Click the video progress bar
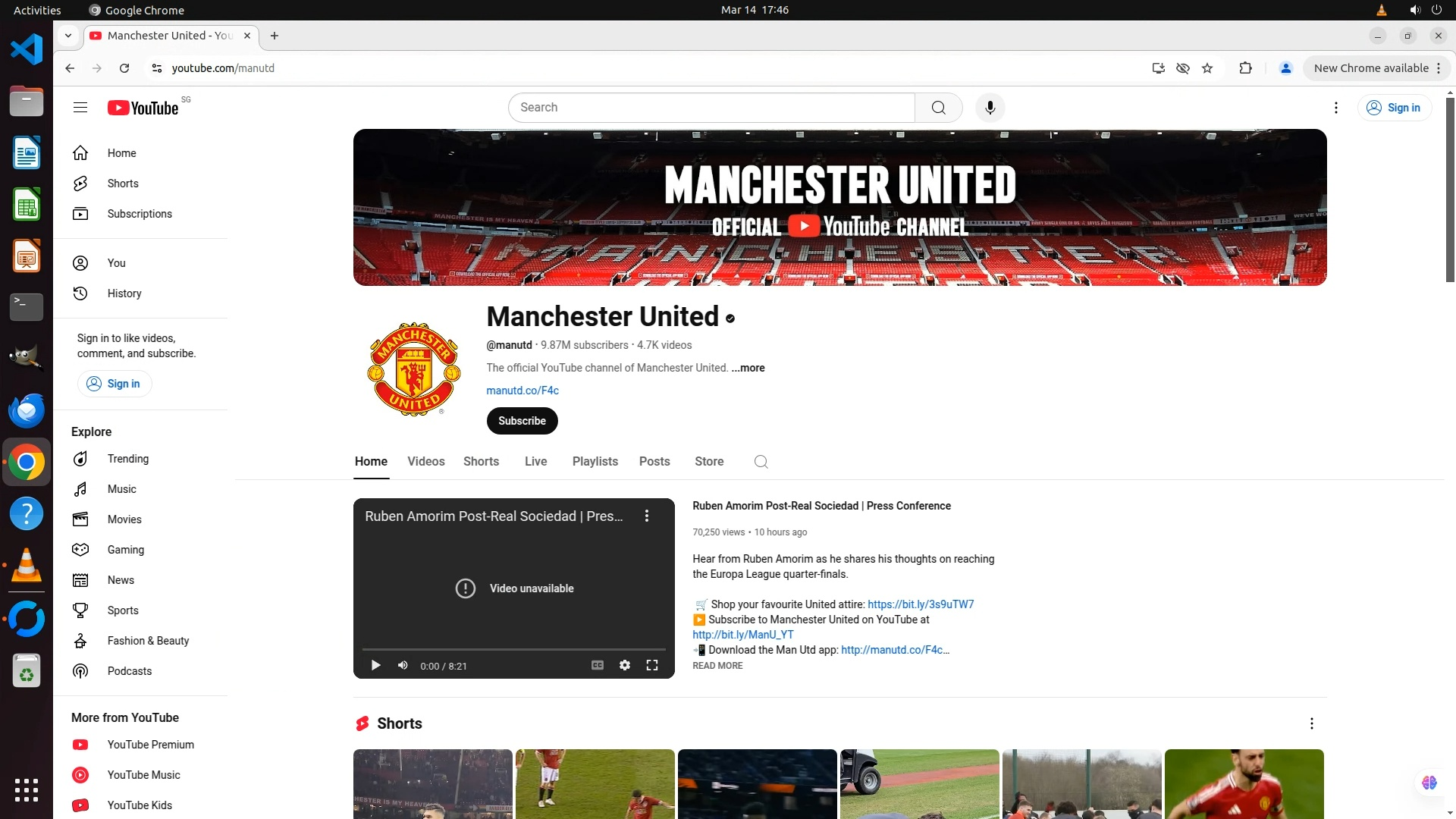 tap(513, 650)
